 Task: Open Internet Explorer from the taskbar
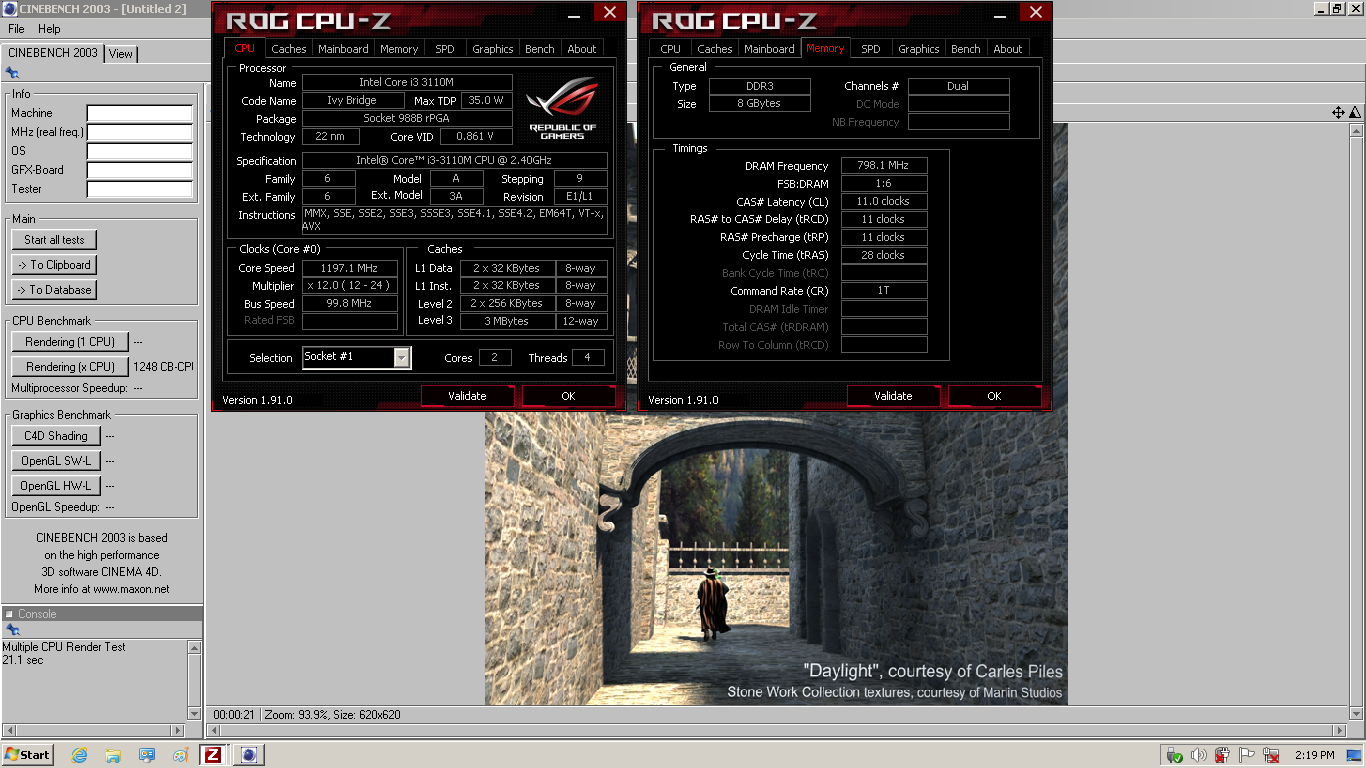point(80,755)
